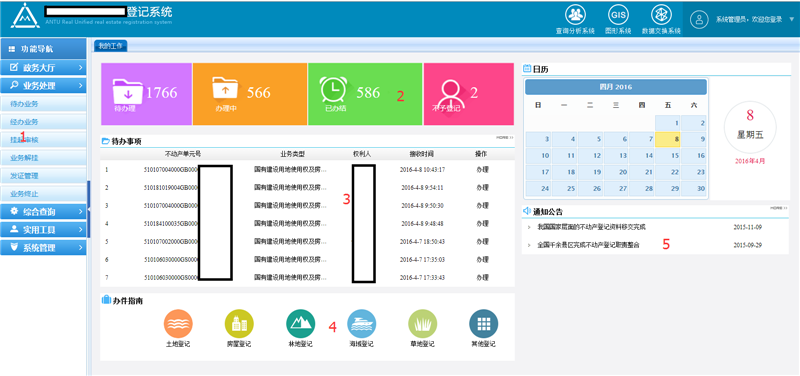
Task: Open the 不予登记 person card
Action: click(468, 94)
